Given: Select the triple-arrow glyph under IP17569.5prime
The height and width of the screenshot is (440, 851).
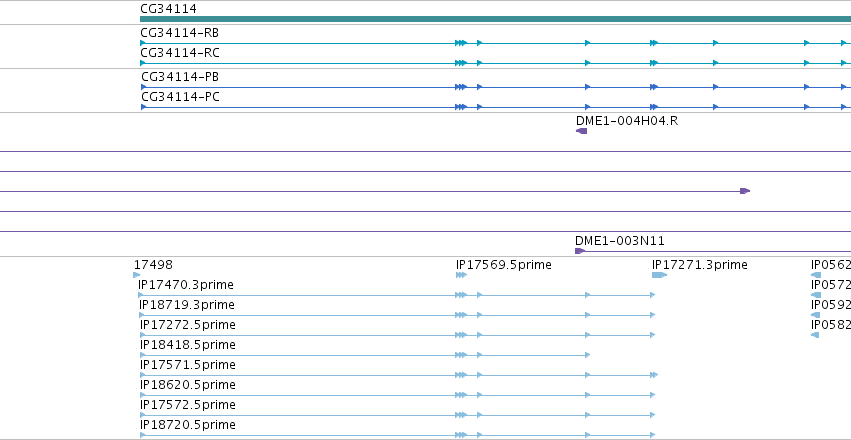Looking at the screenshot, I should tap(461, 275).
